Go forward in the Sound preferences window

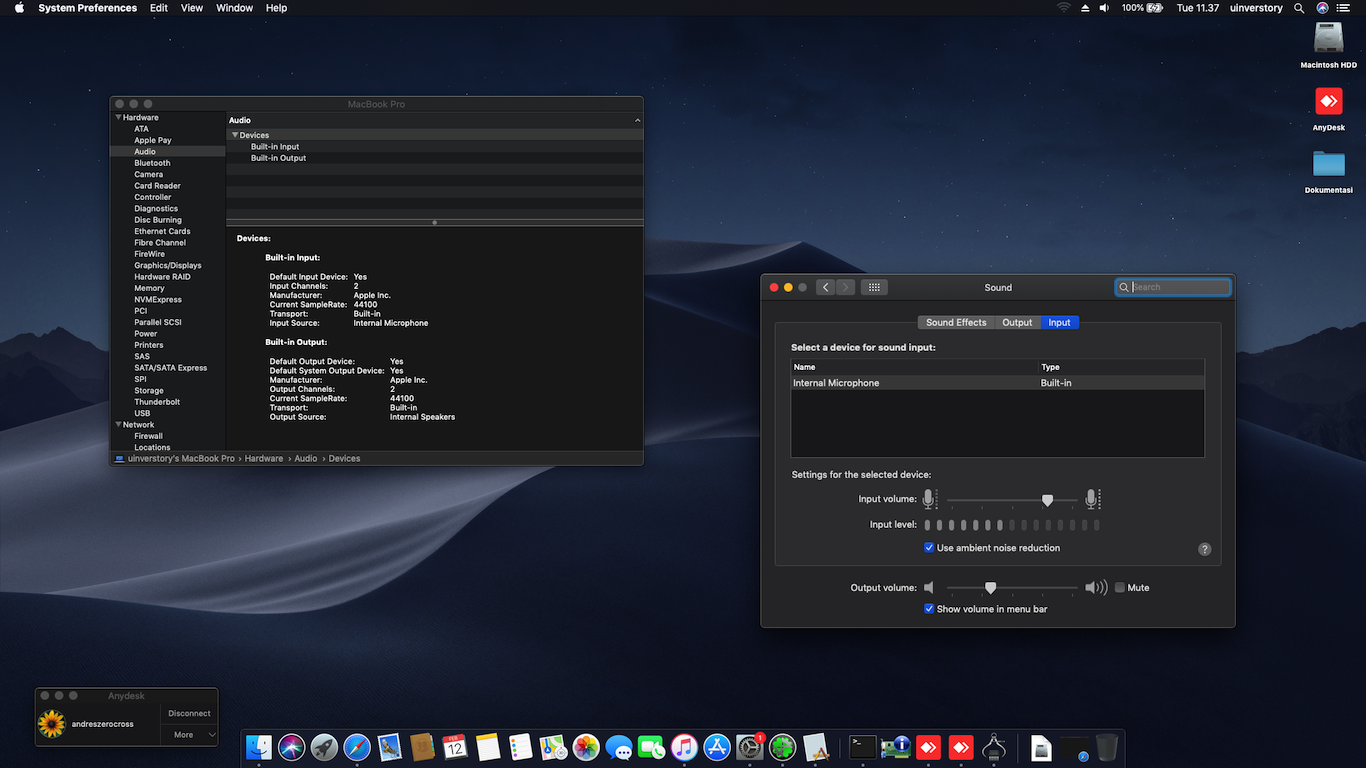(846, 287)
